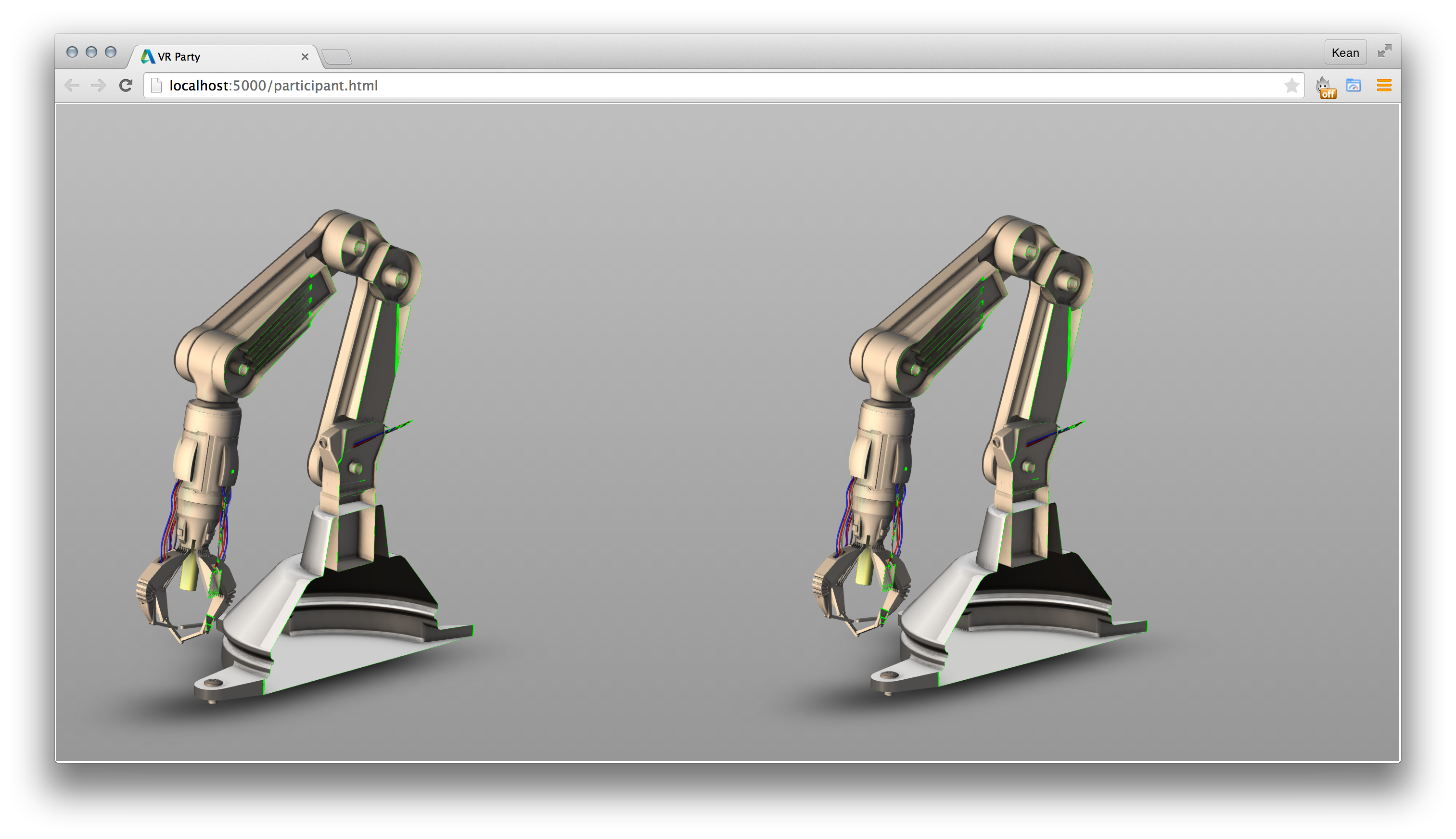Enter fullscreen with the diagonal arrows icon

click(x=1384, y=51)
